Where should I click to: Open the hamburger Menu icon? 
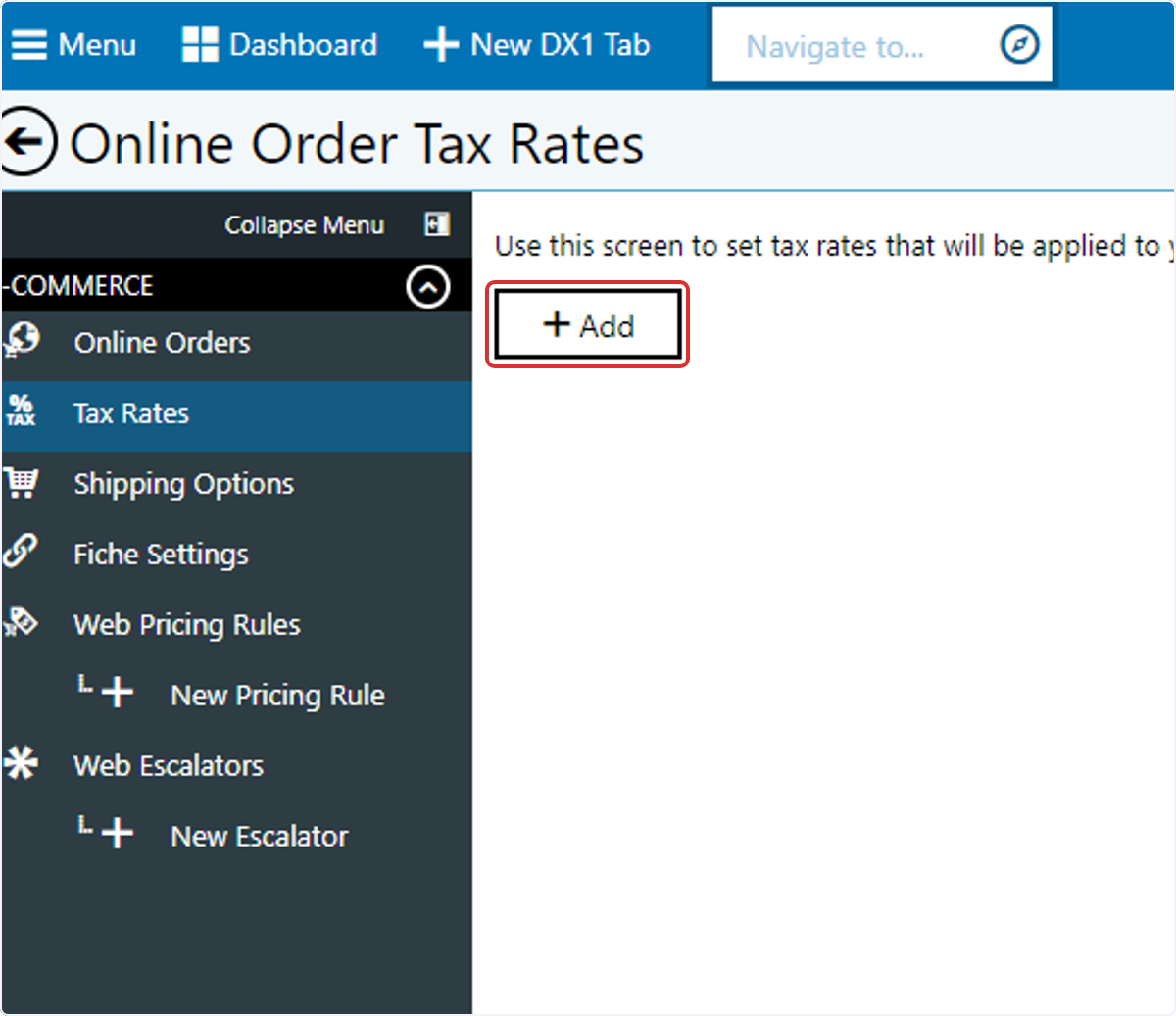(x=29, y=45)
